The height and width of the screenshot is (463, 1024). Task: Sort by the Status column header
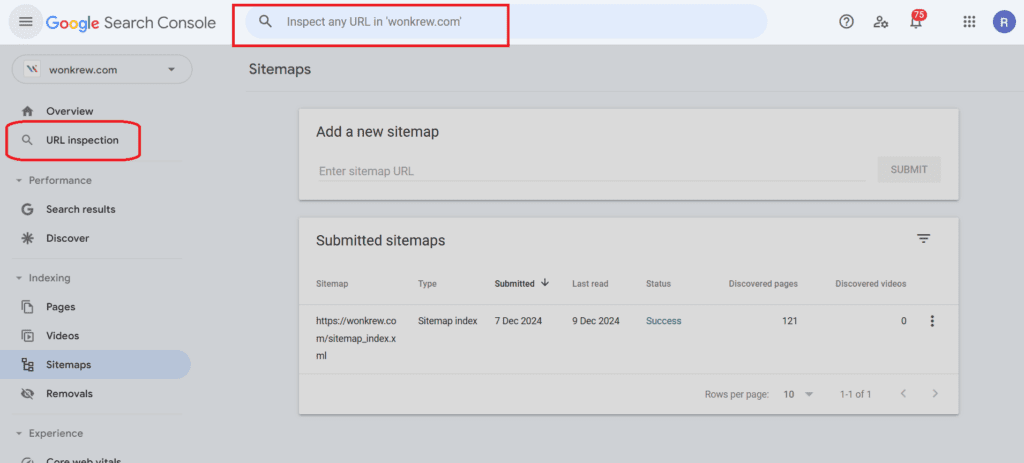(x=658, y=283)
